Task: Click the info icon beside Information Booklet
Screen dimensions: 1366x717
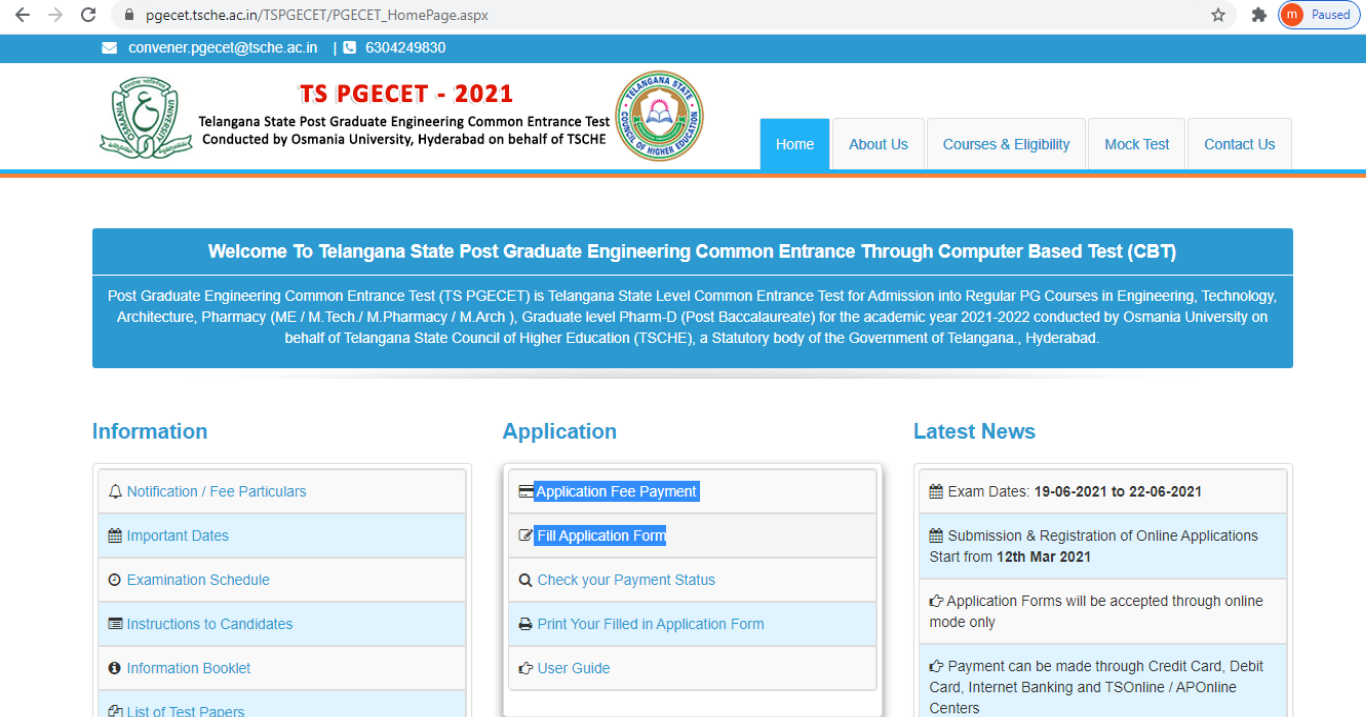Action: [x=113, y=667]
